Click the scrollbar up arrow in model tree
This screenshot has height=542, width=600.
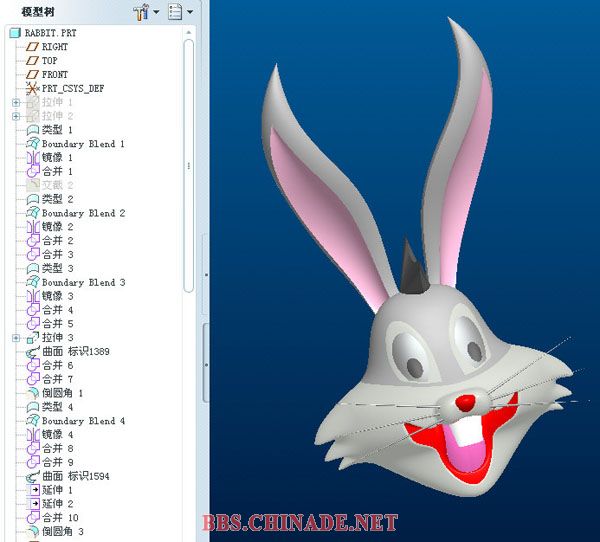coord(189,33)
